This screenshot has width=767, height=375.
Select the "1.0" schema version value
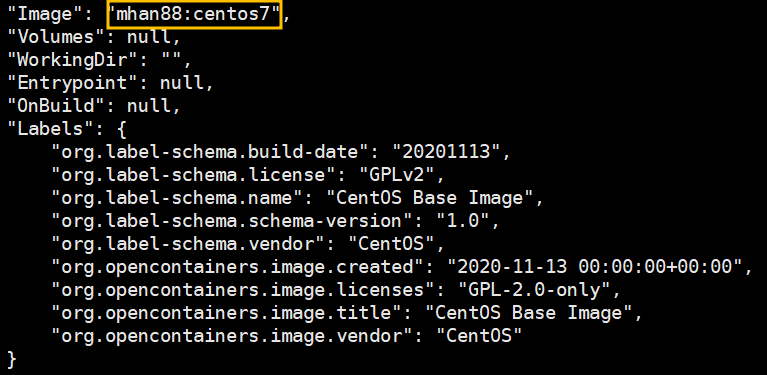[x=463, y=221]
